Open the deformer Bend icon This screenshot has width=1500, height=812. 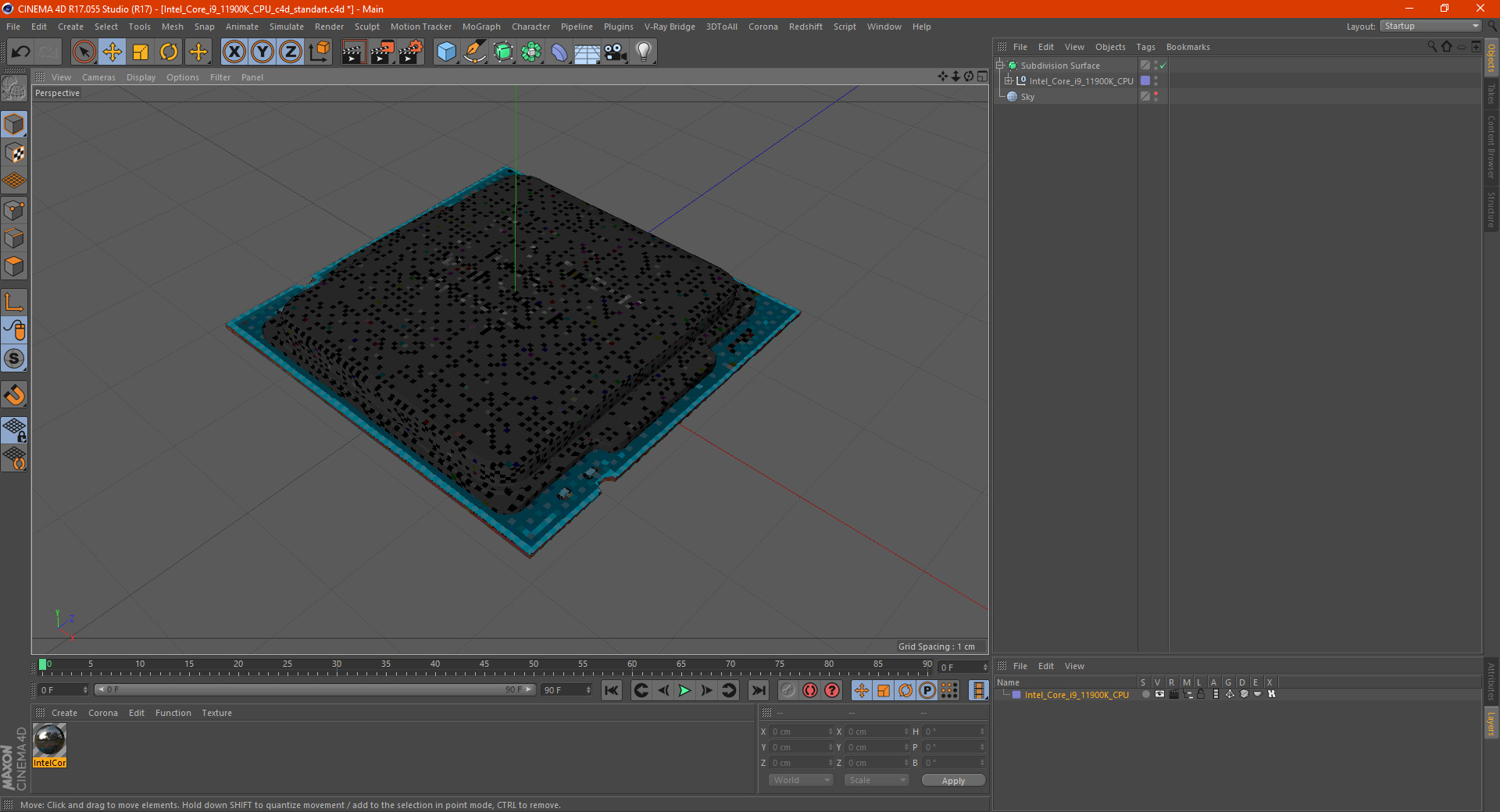(559, 52)
